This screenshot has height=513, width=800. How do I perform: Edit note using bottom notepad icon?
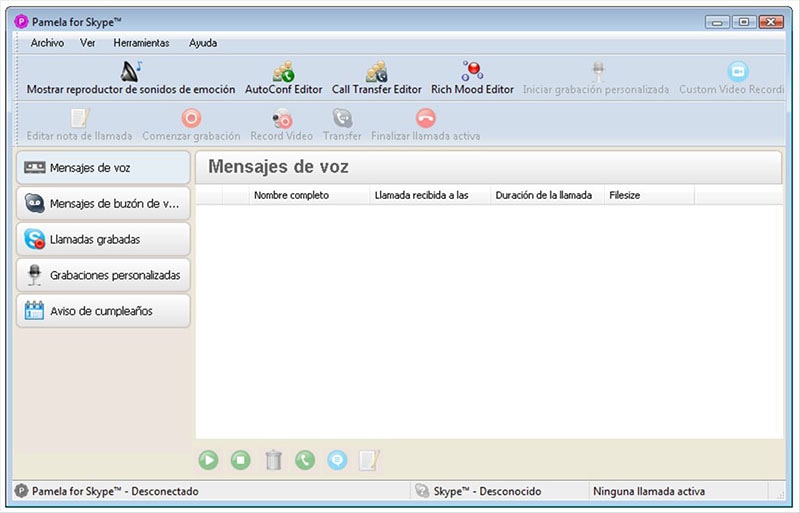click(x=369, y=460)
